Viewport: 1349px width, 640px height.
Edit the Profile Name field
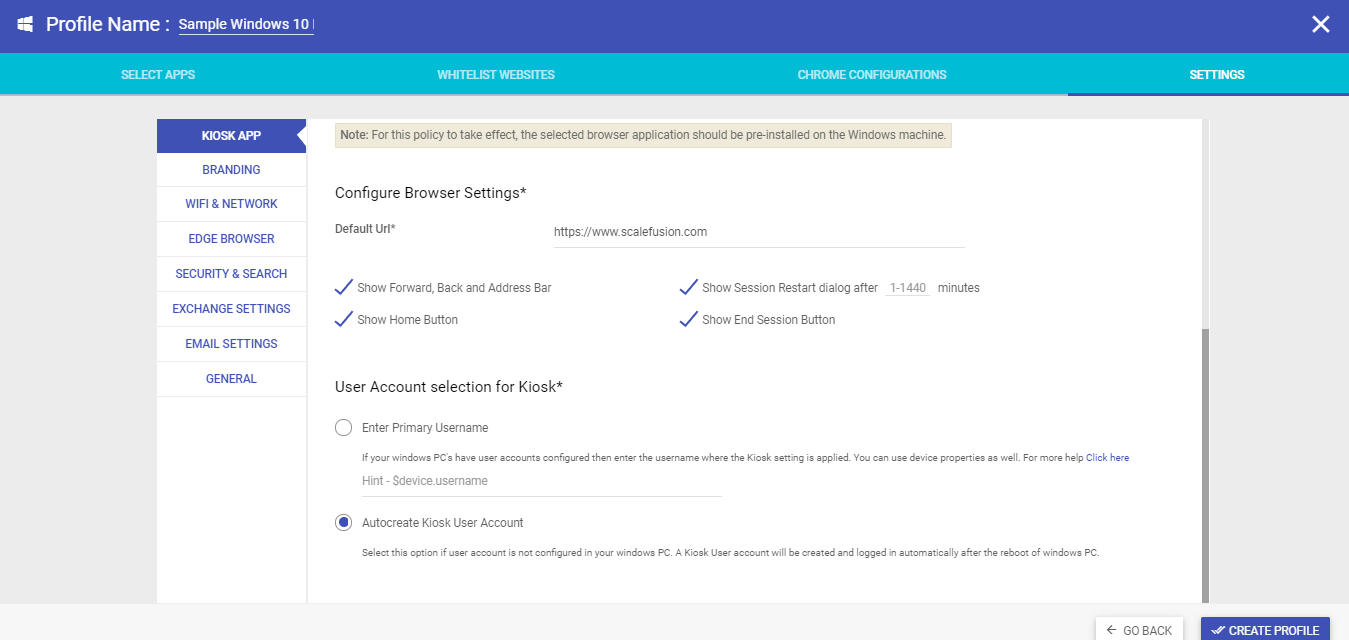246,24
